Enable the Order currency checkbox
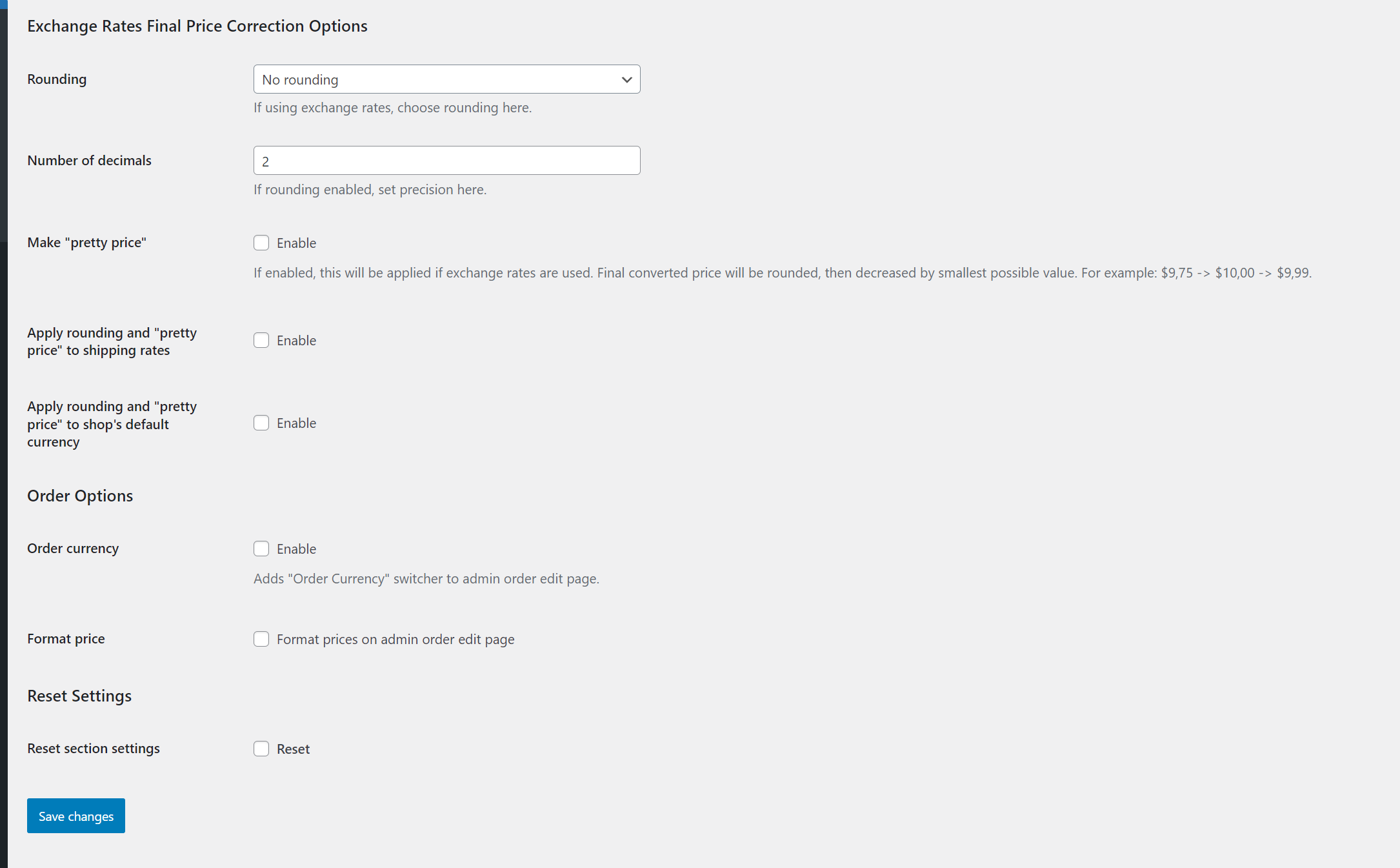1400x868 pixels. coord(261,549)
